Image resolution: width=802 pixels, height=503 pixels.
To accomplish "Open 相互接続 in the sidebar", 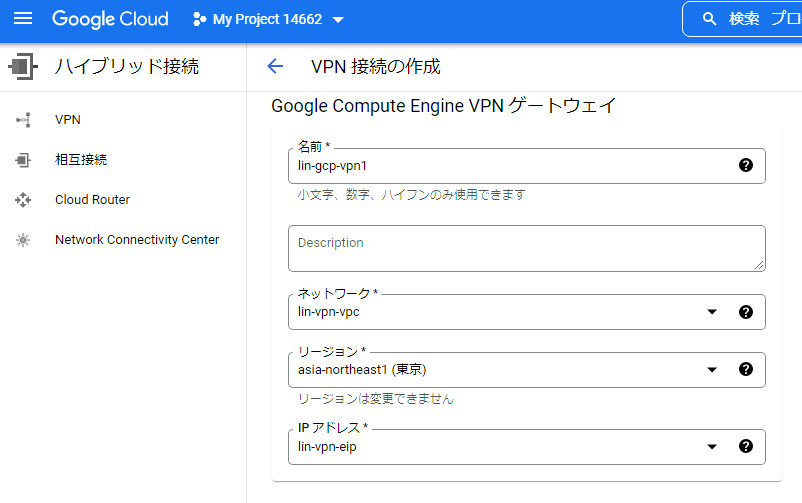I will 81,160.
